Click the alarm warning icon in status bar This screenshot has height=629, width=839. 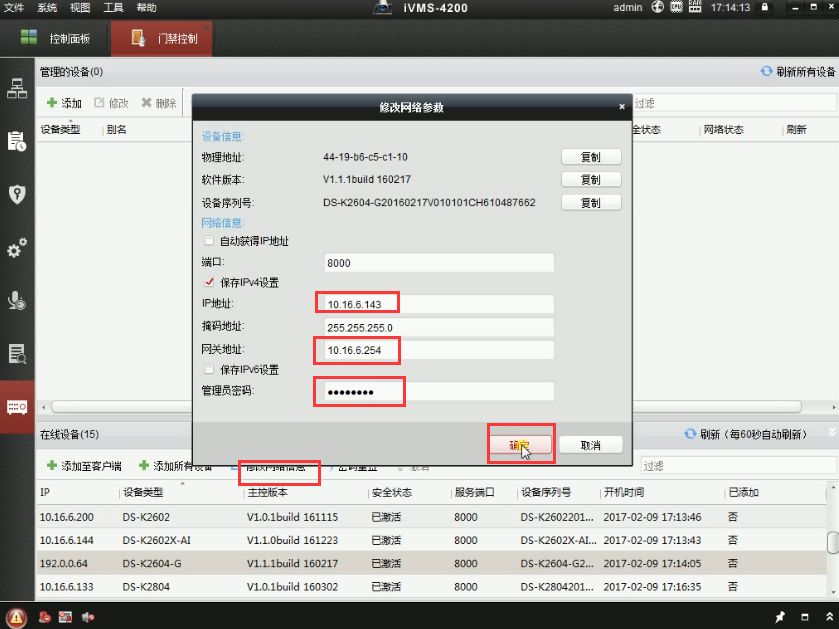click(16, 616)
